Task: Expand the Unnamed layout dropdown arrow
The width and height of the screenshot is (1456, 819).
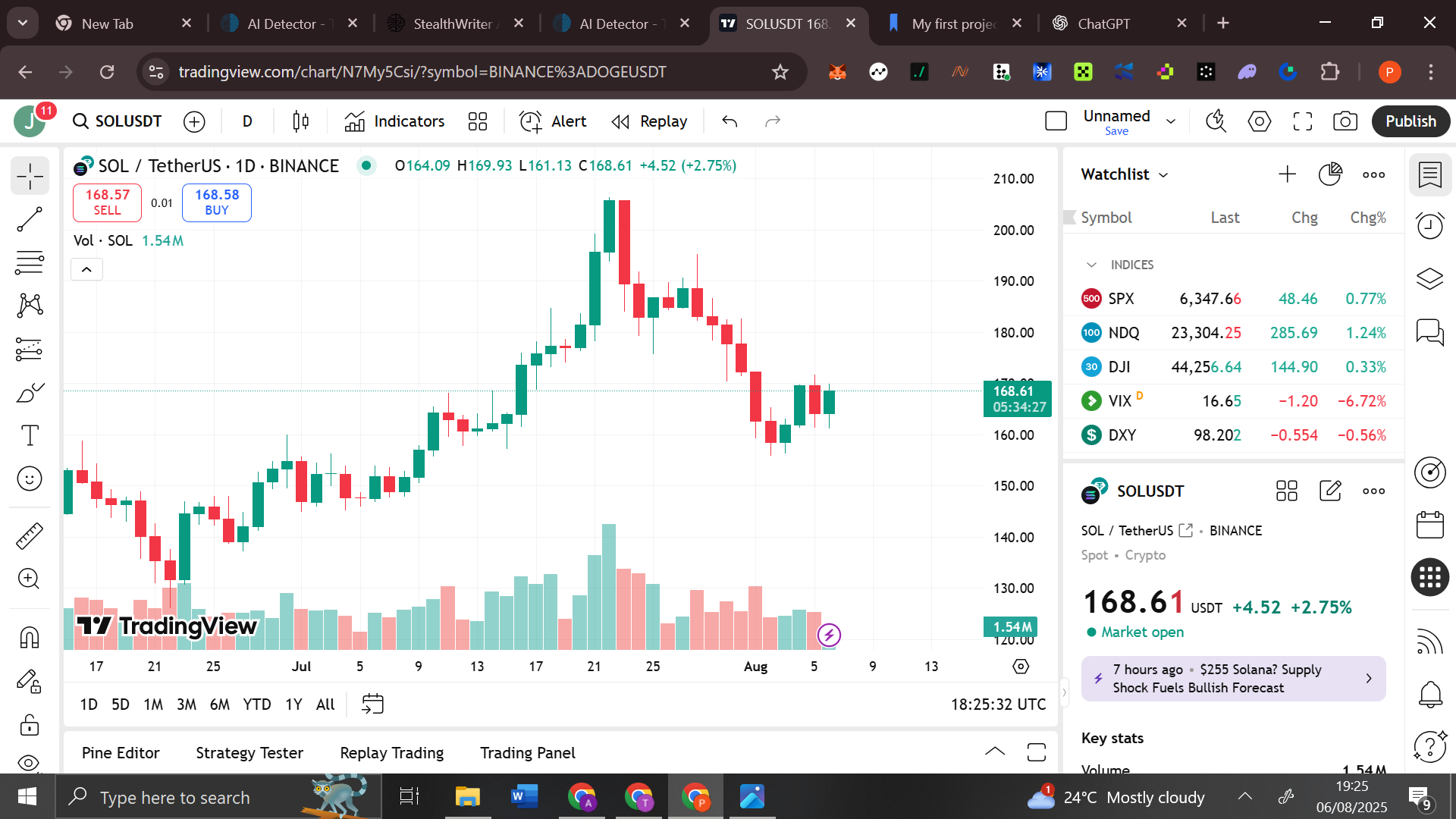Action: 1171,121
